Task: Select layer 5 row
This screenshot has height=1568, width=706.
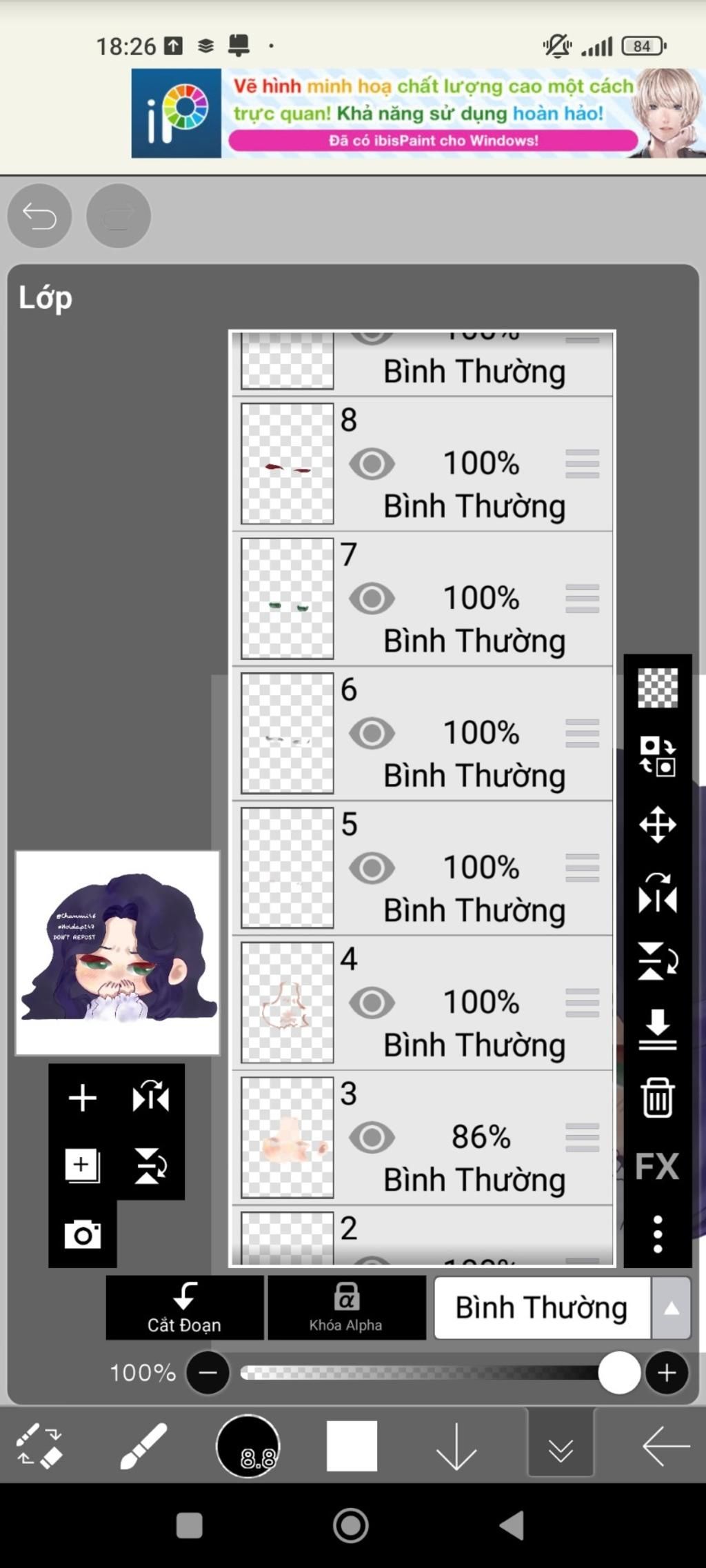Action: coord(422,868)
